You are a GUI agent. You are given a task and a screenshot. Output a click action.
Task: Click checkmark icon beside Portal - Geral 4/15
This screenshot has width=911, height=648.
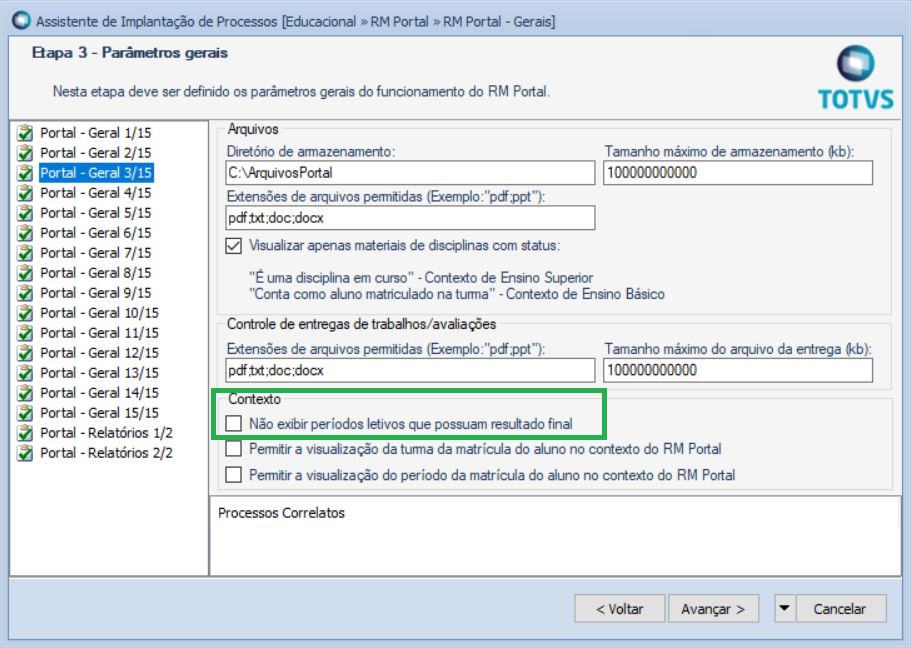coord(25,193)
